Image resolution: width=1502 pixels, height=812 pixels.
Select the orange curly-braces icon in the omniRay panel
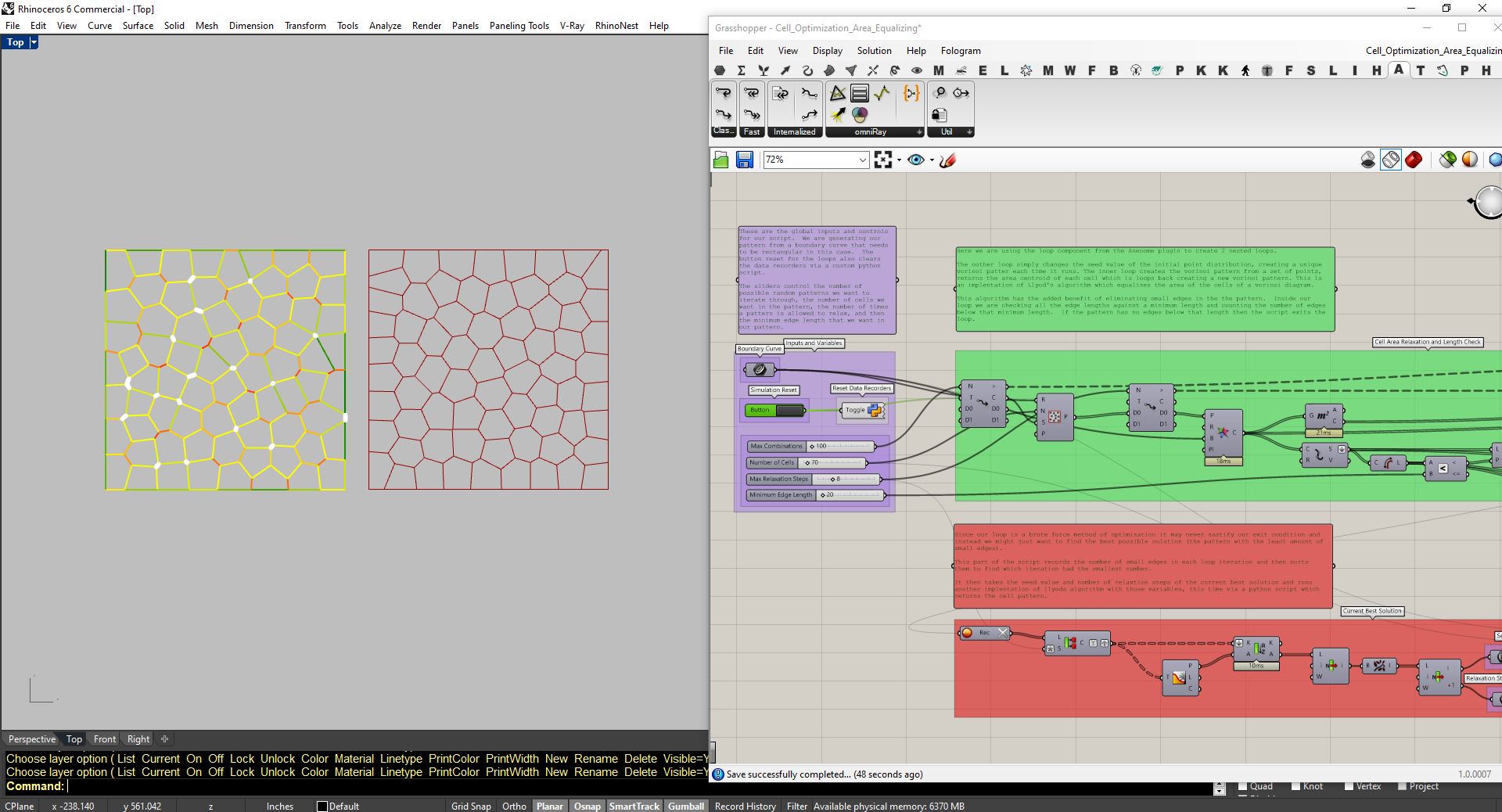[911, 93]
